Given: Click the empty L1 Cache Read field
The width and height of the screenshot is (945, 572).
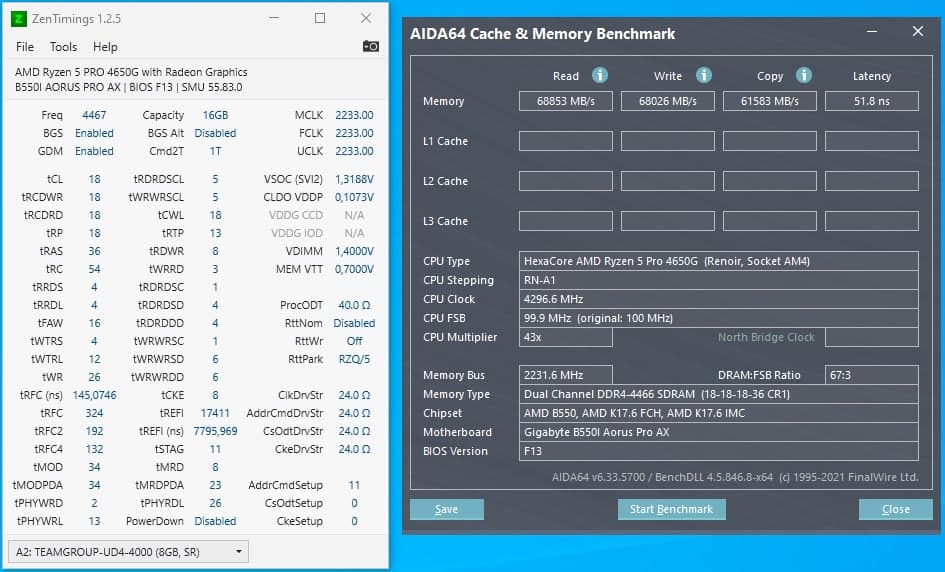Looking at the screenshot, I should [566, 141].
